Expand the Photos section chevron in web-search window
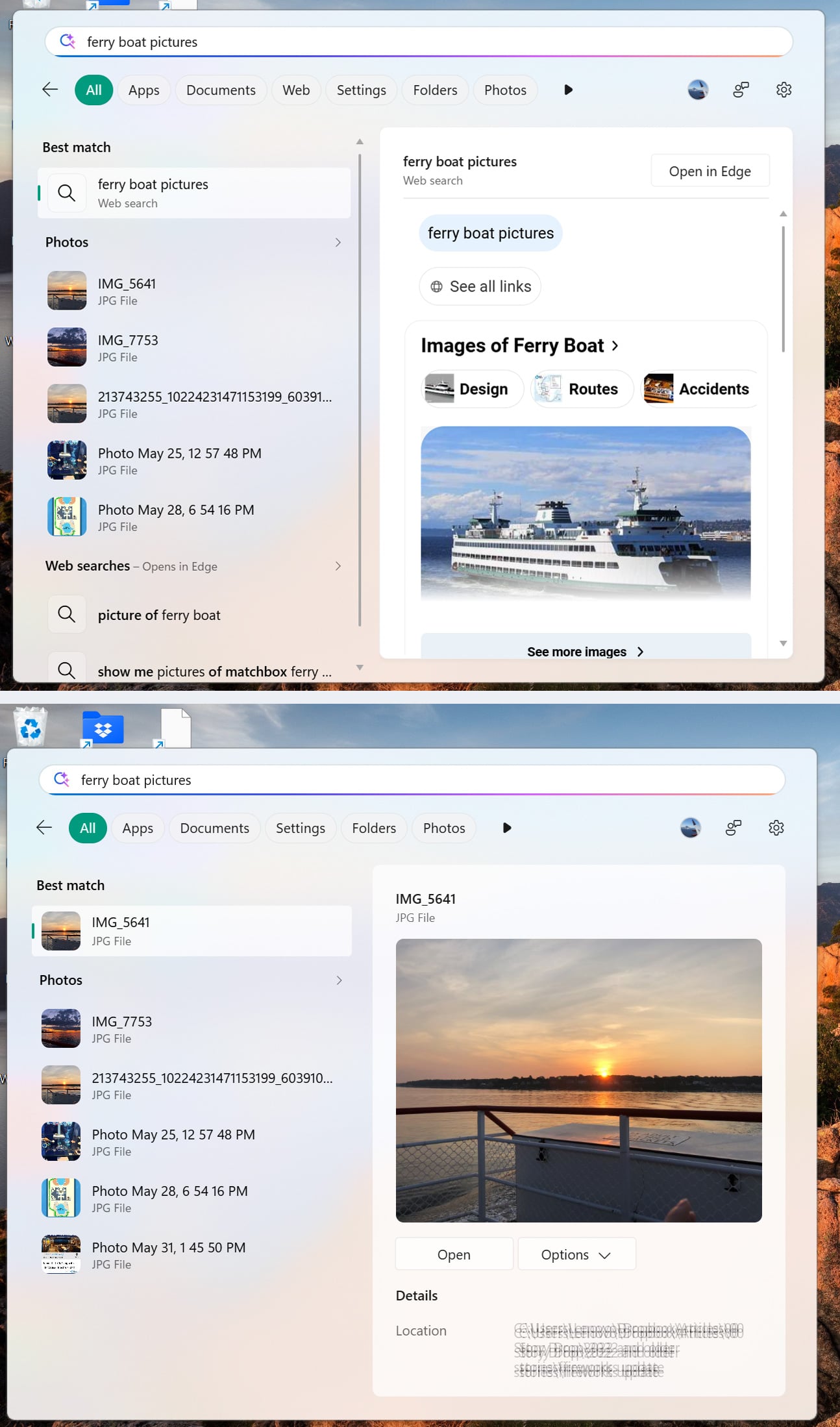The height and width of the screenshot is (1427, 840). click(x=338, y=242)
